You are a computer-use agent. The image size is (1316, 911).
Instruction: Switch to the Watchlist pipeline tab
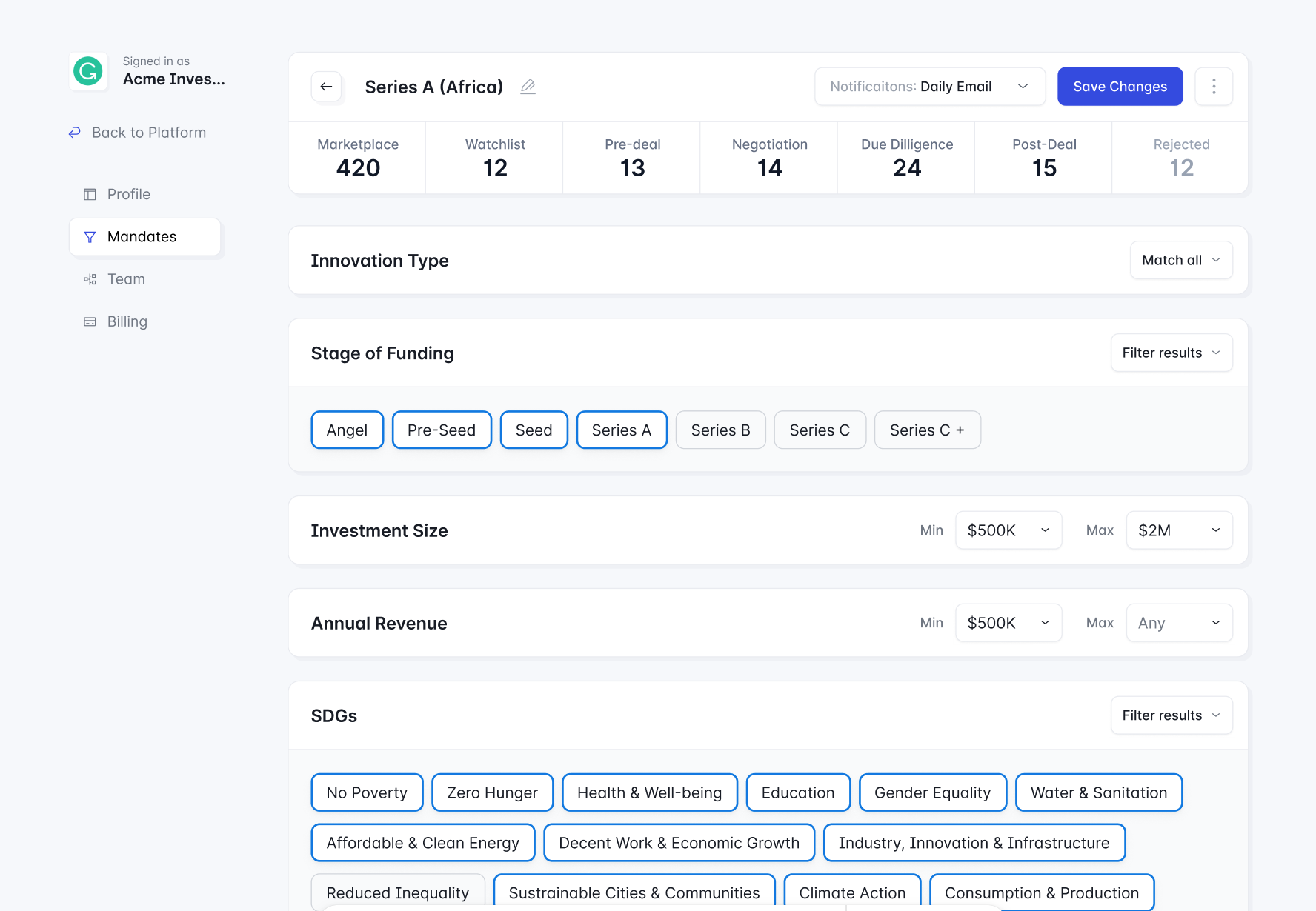point(494,158)
